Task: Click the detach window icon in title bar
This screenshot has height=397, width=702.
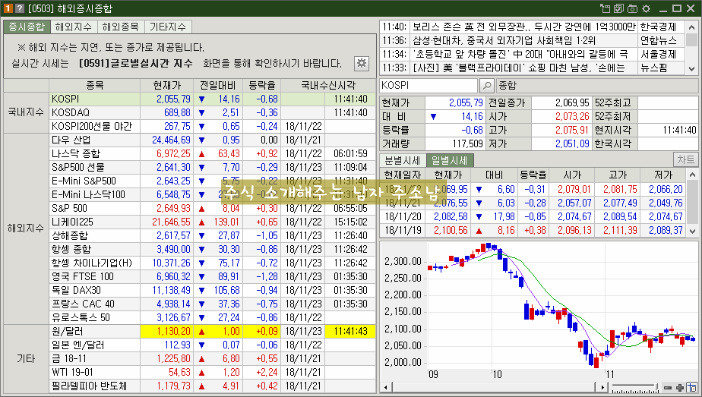Action: [x=605, y=8]
